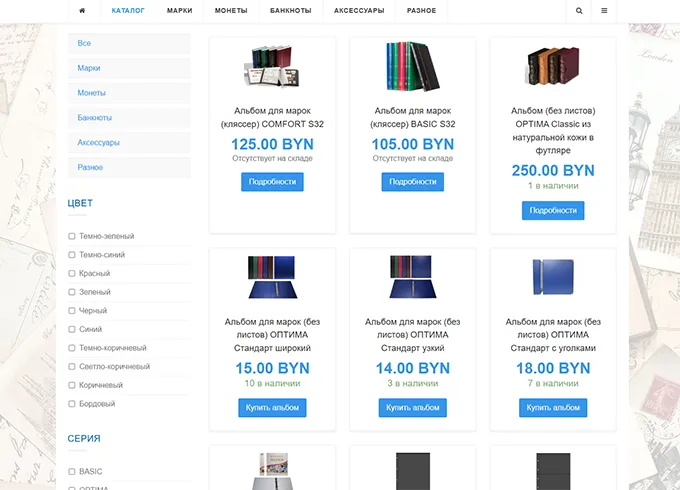Buy the ОПТИМА Стандарт узкий album

click(413, 408)
